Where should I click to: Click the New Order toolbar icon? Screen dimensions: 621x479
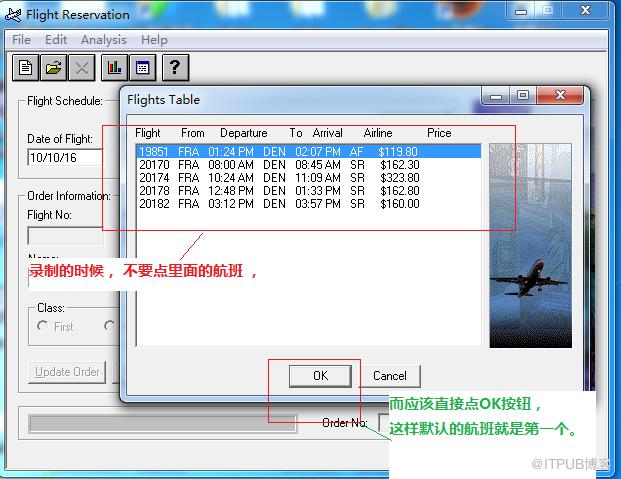pos(25,68)
